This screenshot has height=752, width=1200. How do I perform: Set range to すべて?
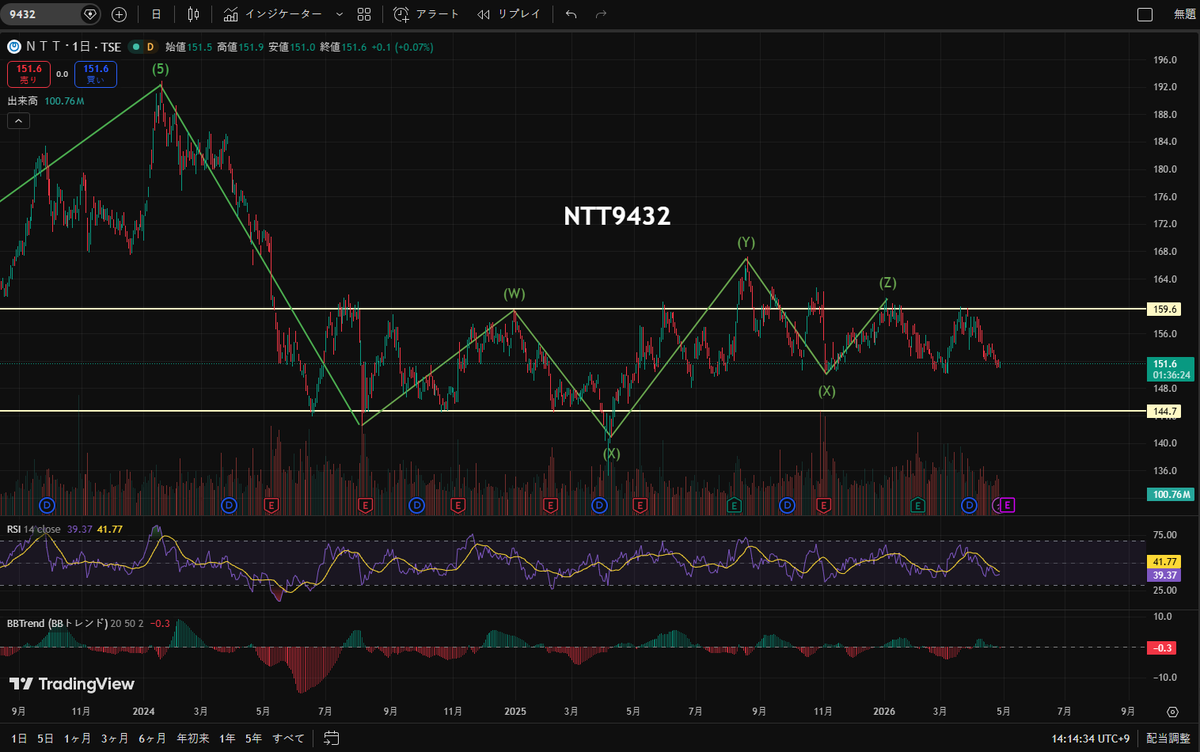point(289,738)
